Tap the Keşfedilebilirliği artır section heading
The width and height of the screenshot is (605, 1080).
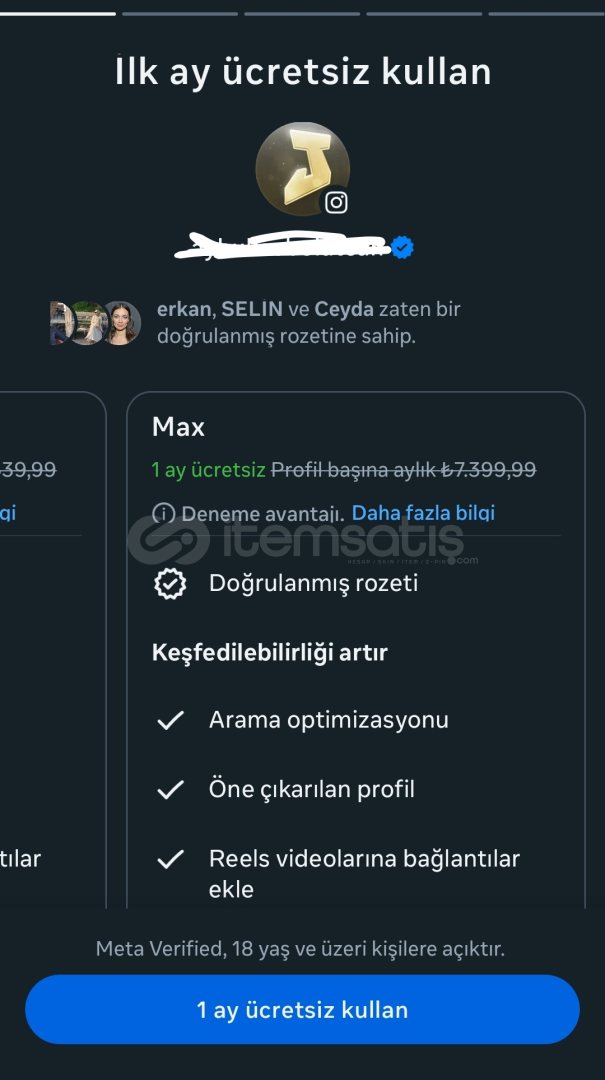269,653
